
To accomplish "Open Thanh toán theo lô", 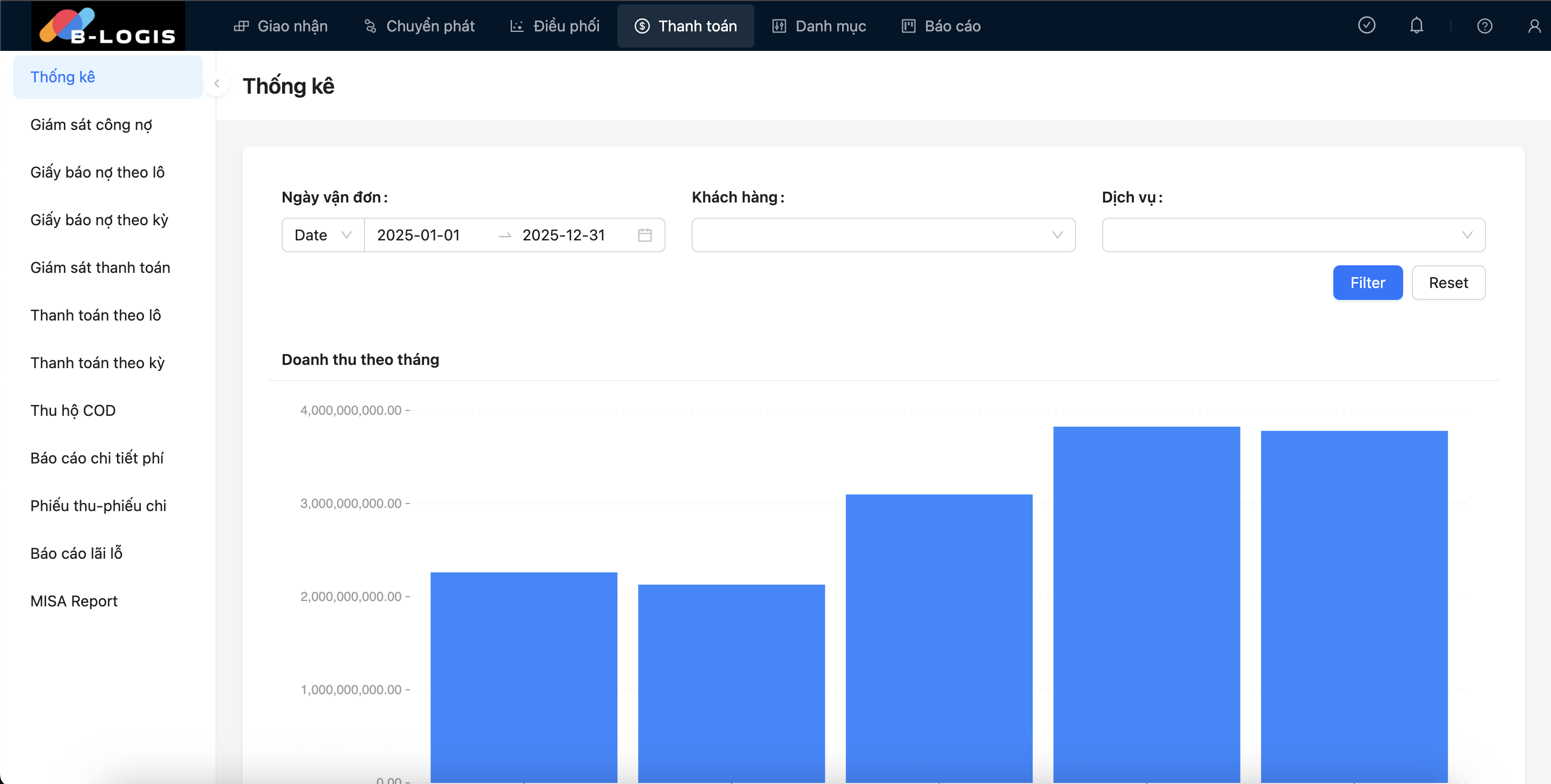I will (x=107, y=315).
